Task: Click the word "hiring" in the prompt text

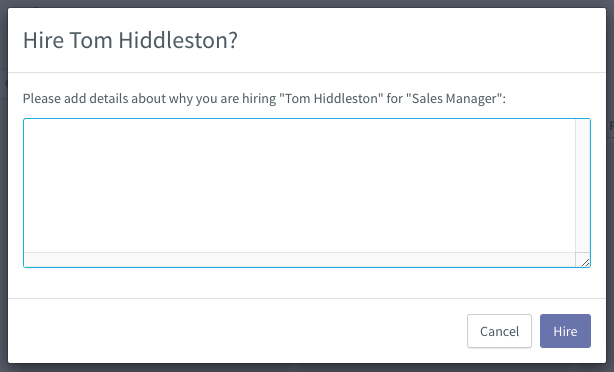Action: (259, 98)
